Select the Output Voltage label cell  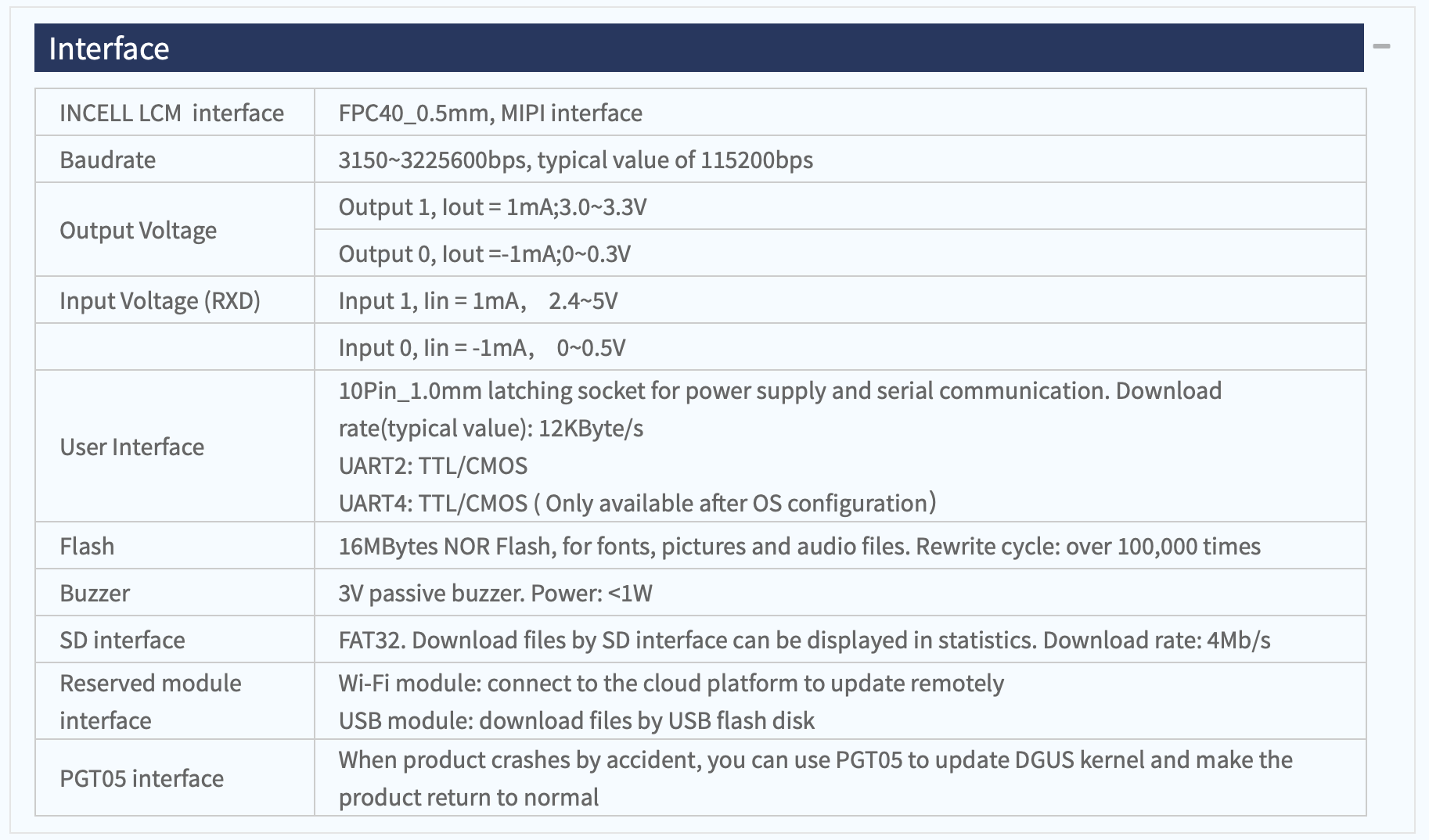[x=175, y=230]
